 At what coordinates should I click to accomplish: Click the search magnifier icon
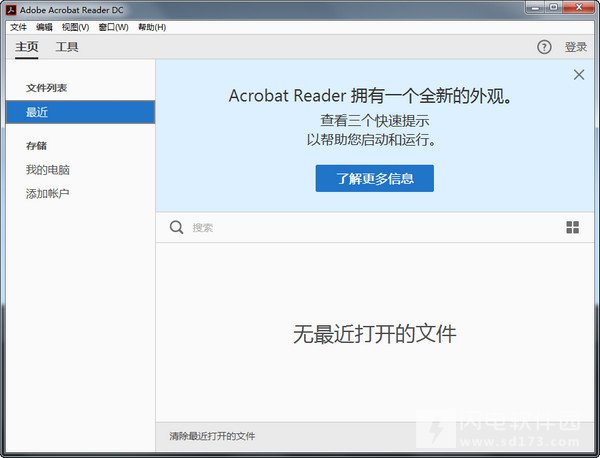click(x=176, y=227)
